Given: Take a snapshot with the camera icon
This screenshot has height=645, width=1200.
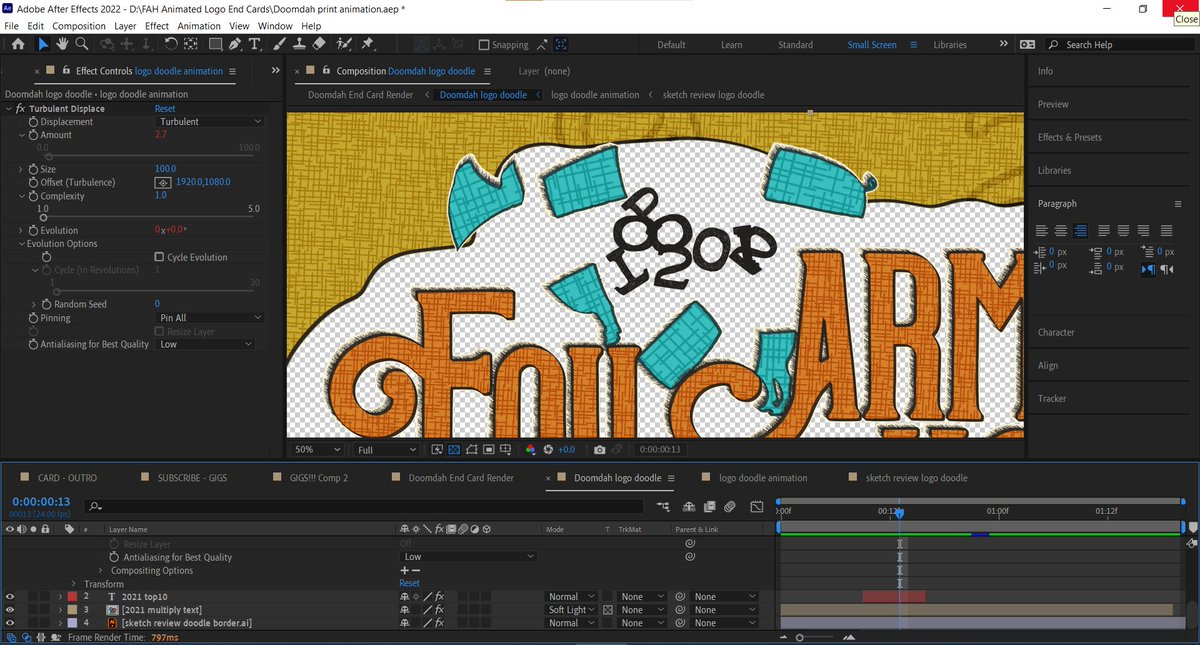Looking at the screenshot, I should pyautogui.click(x=599, y=450).
